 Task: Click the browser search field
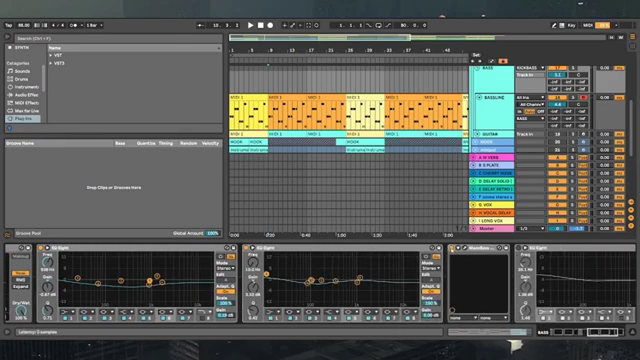118,38
